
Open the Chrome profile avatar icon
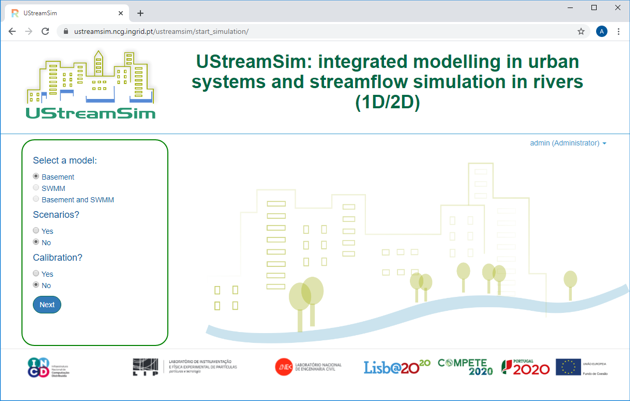[601, 31]
